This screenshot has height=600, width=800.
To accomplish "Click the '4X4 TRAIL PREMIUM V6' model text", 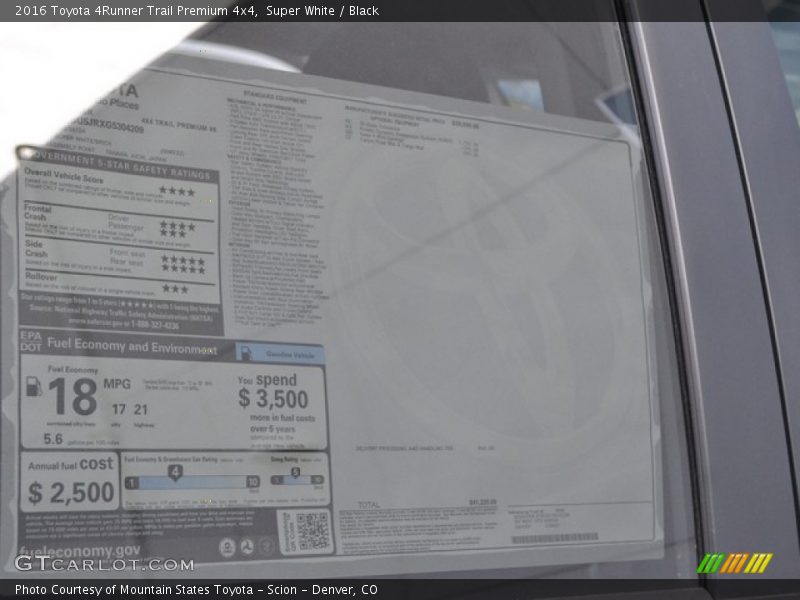I will click(179, 125).
